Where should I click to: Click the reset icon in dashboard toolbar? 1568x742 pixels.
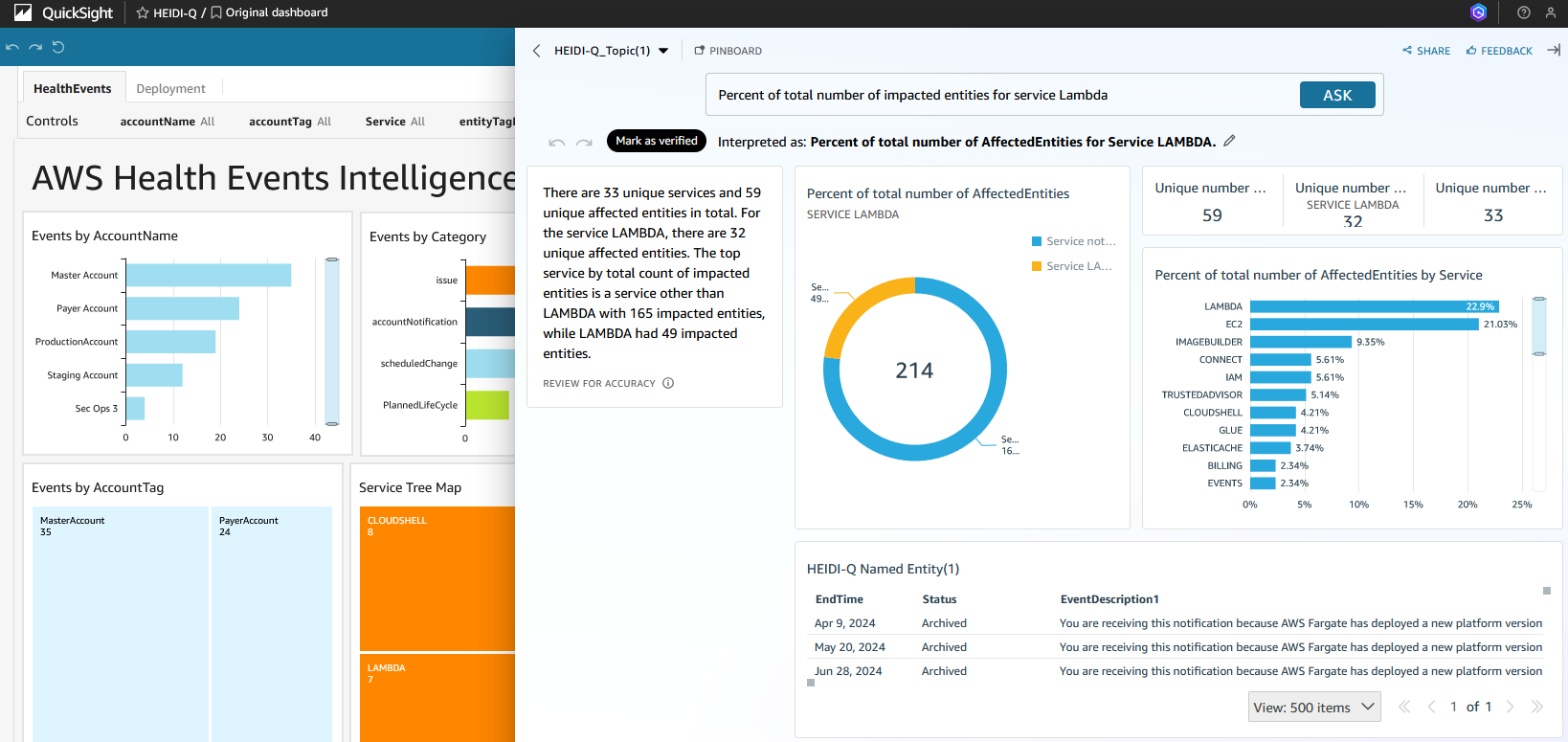58,47
